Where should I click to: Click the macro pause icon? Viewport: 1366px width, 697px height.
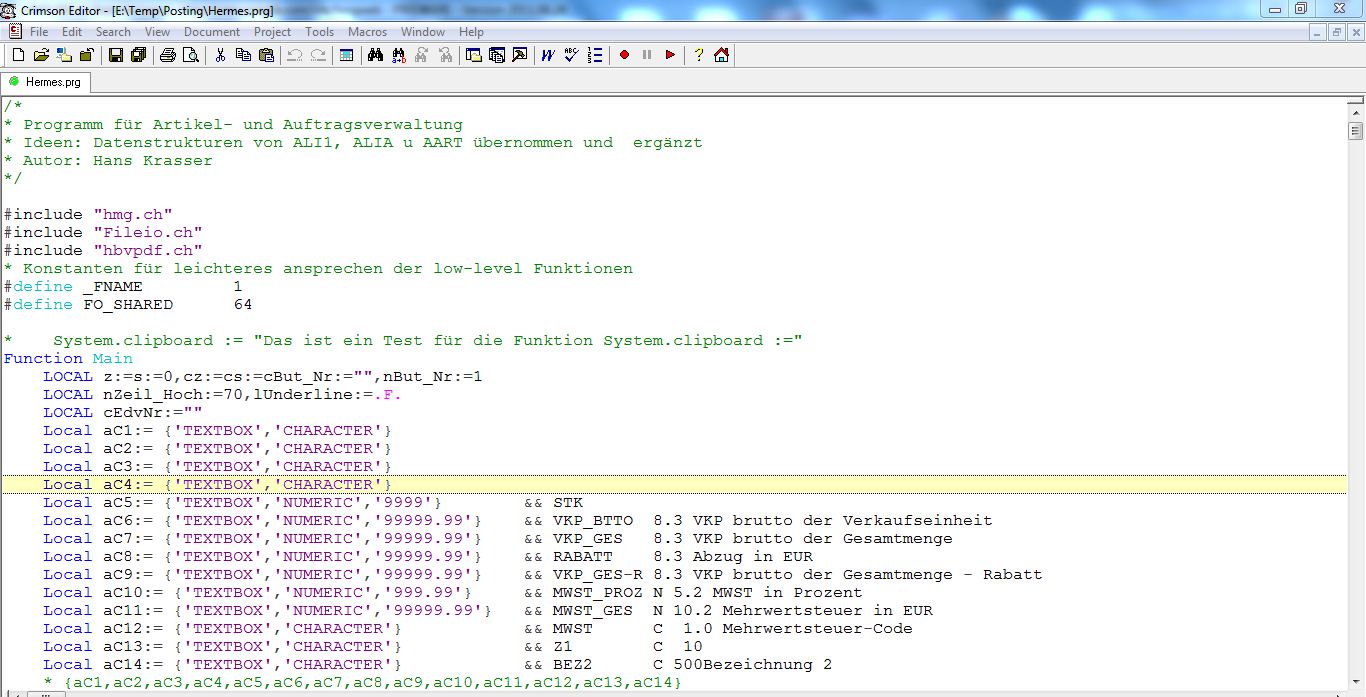[x=647, y=55]
